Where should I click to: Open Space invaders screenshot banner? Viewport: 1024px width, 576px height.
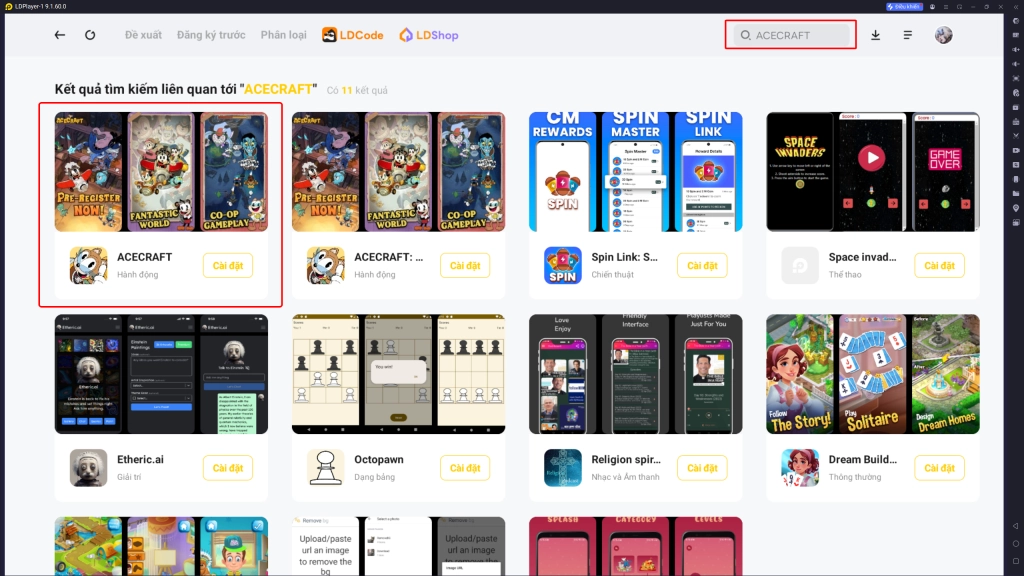[872, 172]
